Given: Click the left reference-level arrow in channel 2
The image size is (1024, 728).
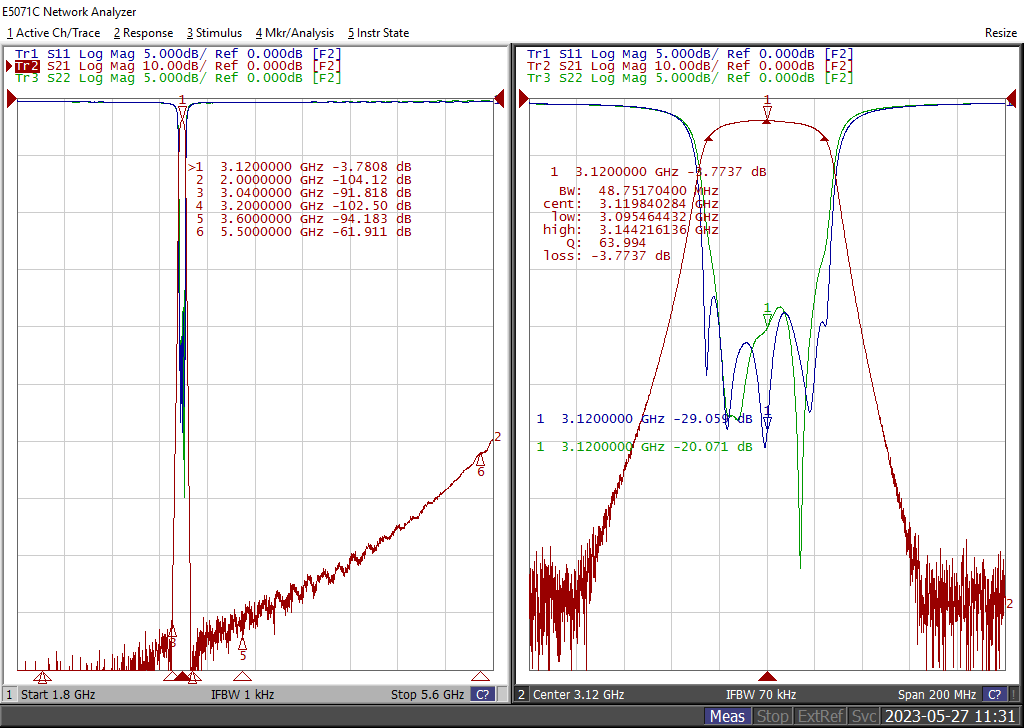Looking at the screenshot, I should [x=522, y=99].
